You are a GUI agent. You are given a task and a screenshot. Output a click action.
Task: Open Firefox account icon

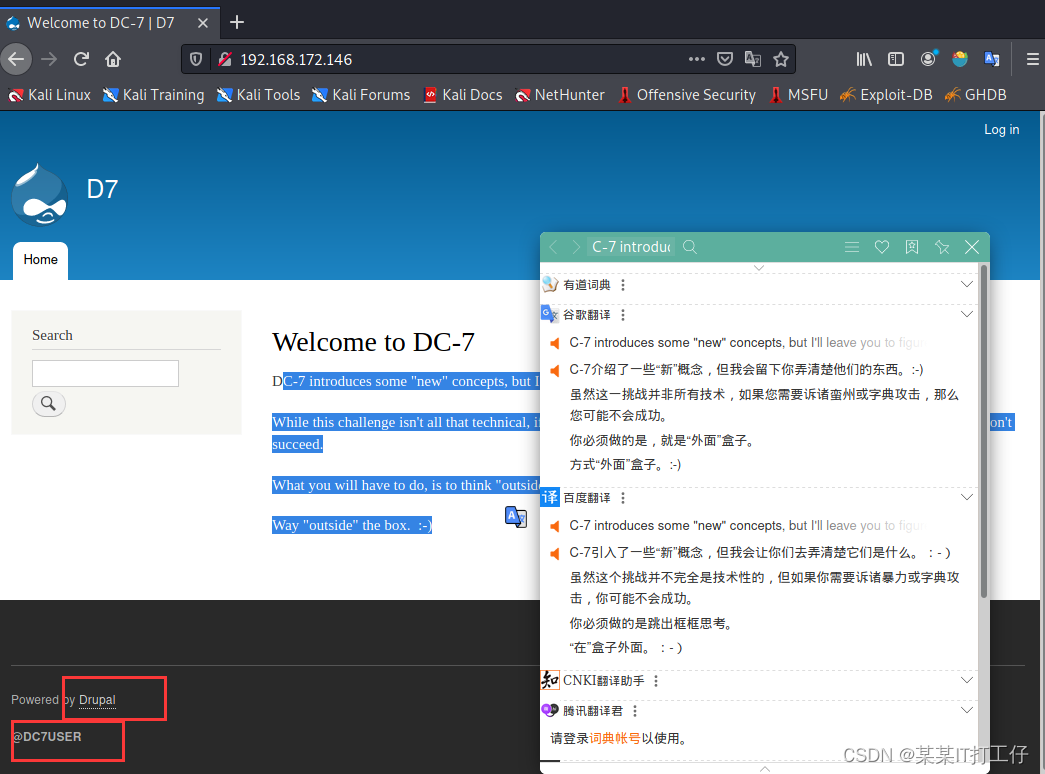pyautogui.click(x=928, y=59)
